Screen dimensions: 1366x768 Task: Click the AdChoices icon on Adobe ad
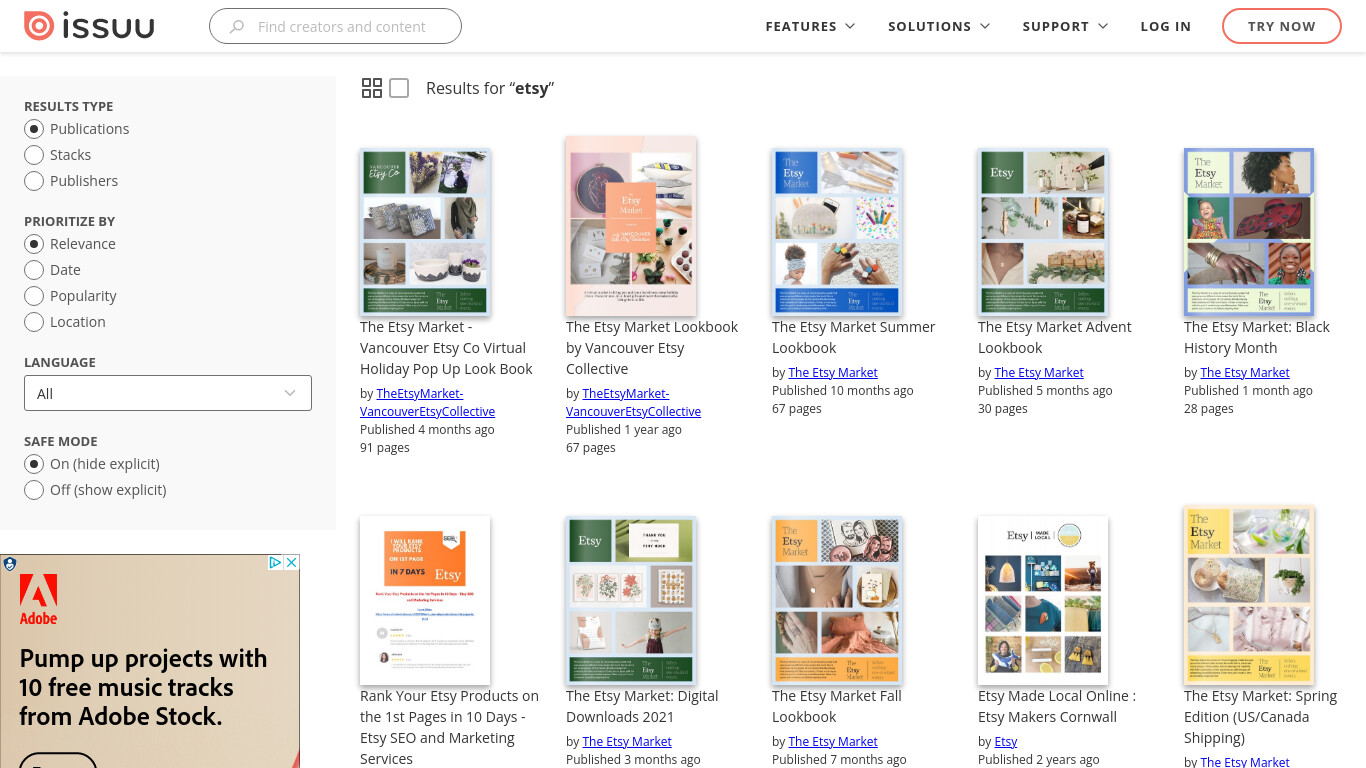coord(275,563)
